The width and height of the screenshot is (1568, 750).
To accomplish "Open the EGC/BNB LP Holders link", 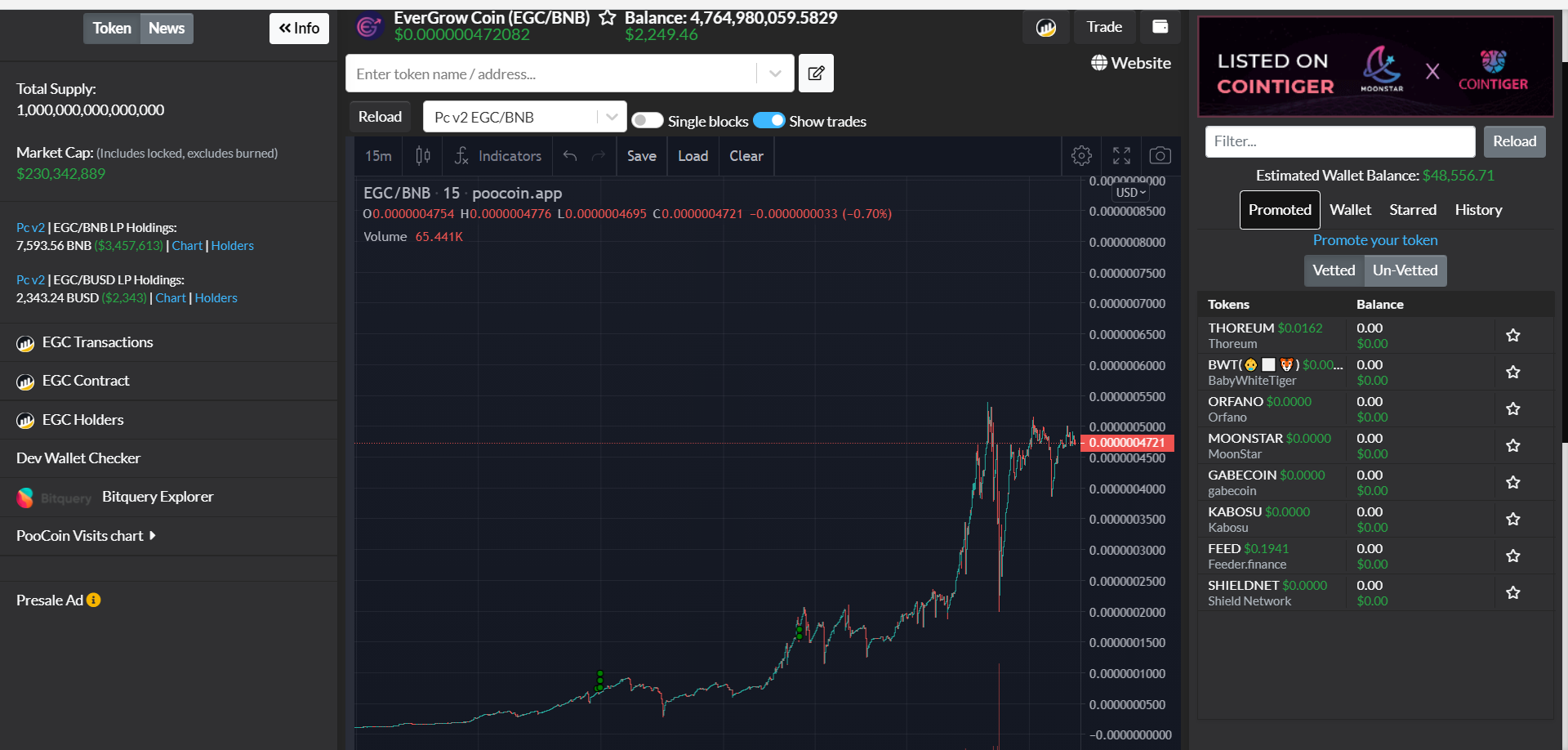I will tap(232, 246).
